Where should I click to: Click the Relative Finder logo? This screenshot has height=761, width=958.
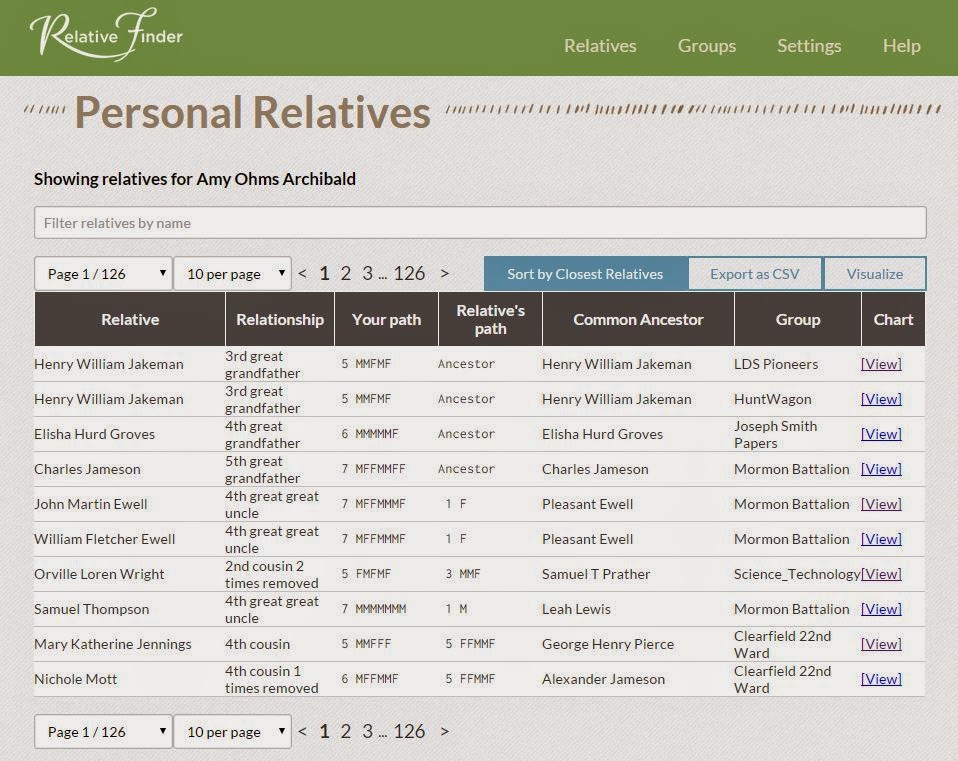point(105,36)
